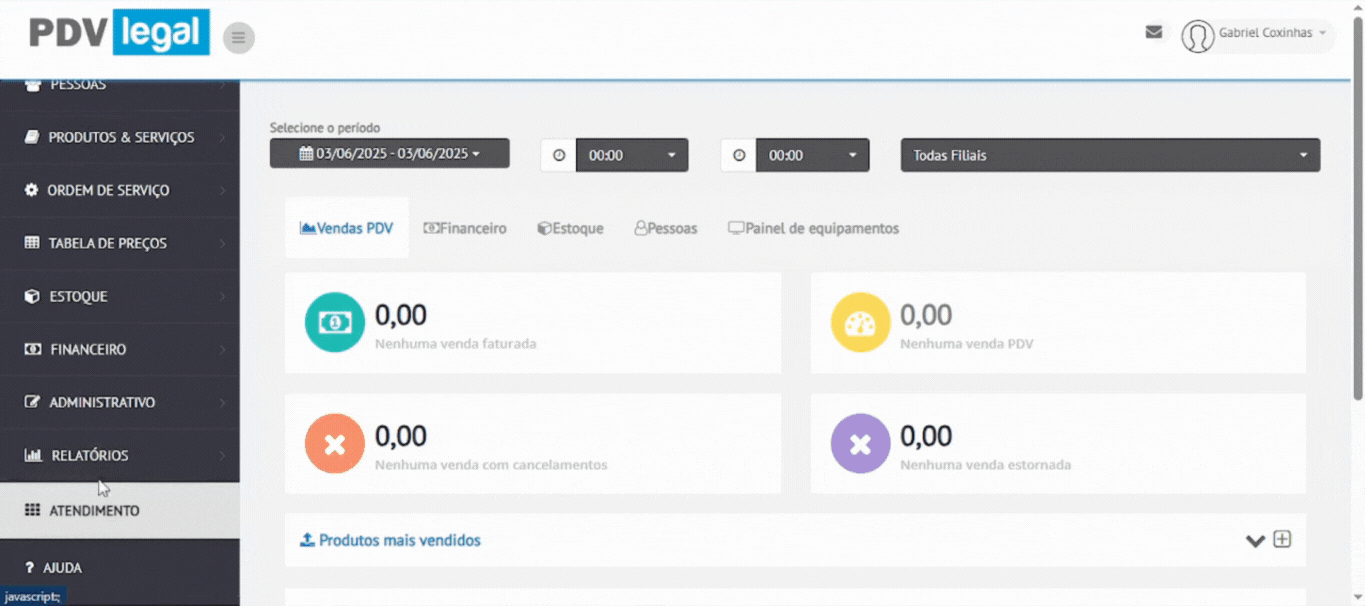Click the plus icon beside Produtos mais vendidos
Screen dimensions: 1365x606
(x=1282, y=539)
